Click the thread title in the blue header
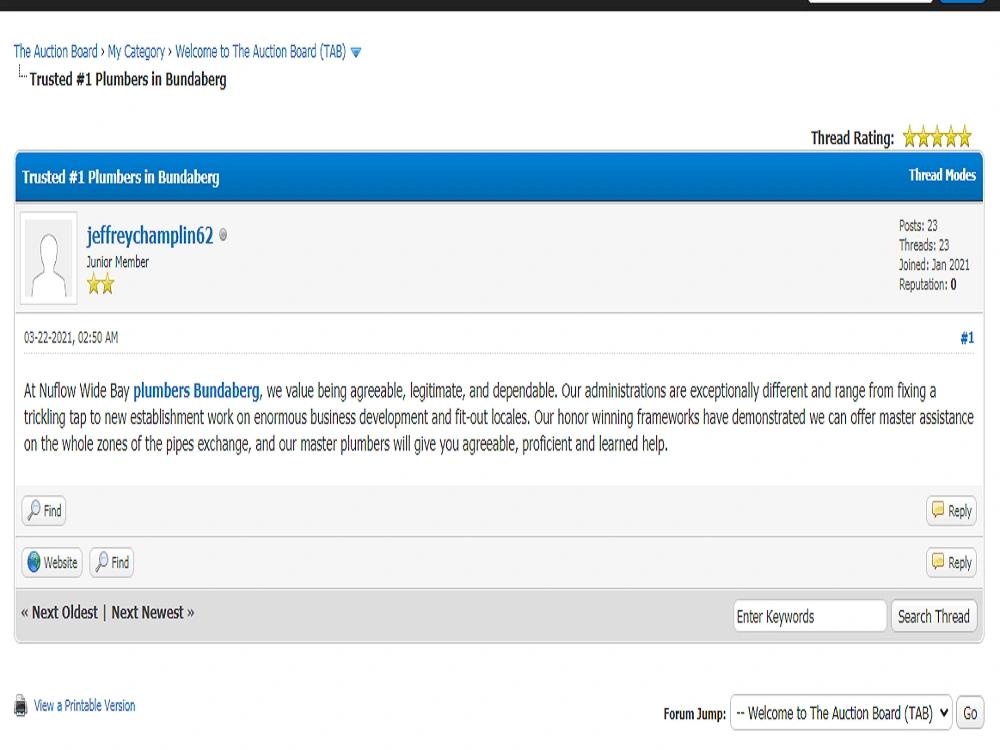The height and width of the screenshot is (750, 1000). 121,177
